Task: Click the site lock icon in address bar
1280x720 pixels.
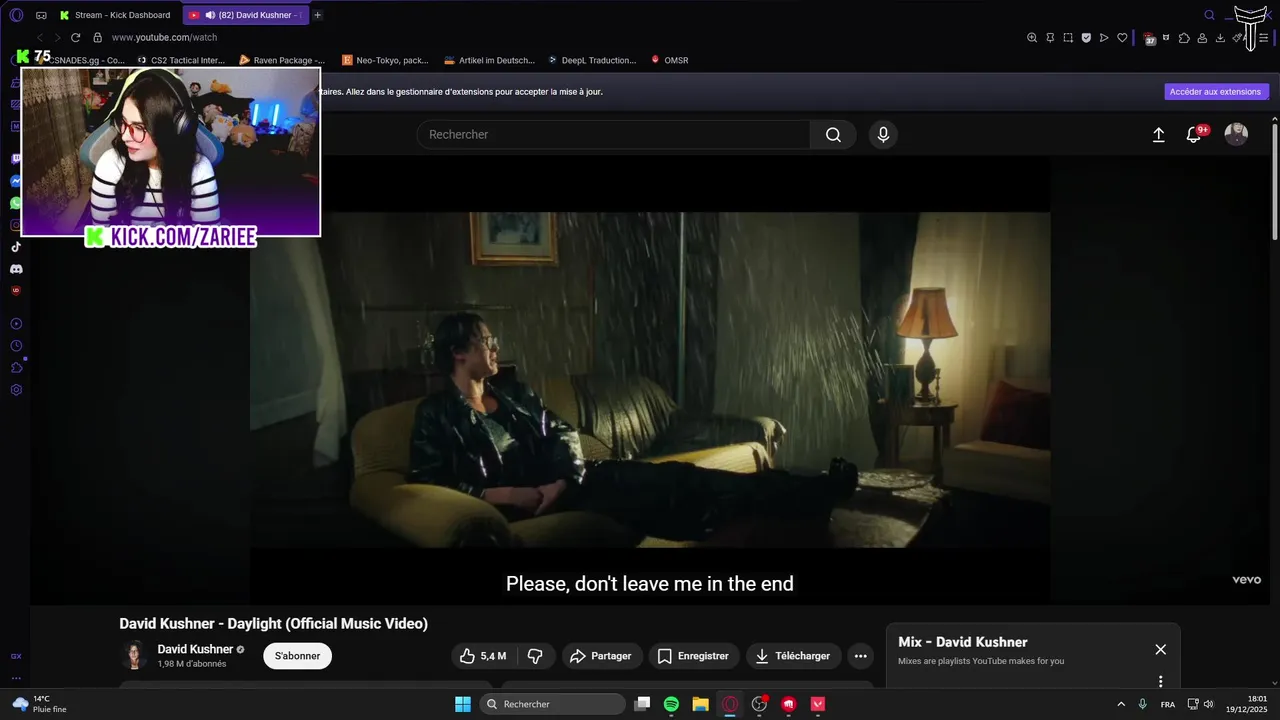Action: pyautogui.click(x=97, y=38)
